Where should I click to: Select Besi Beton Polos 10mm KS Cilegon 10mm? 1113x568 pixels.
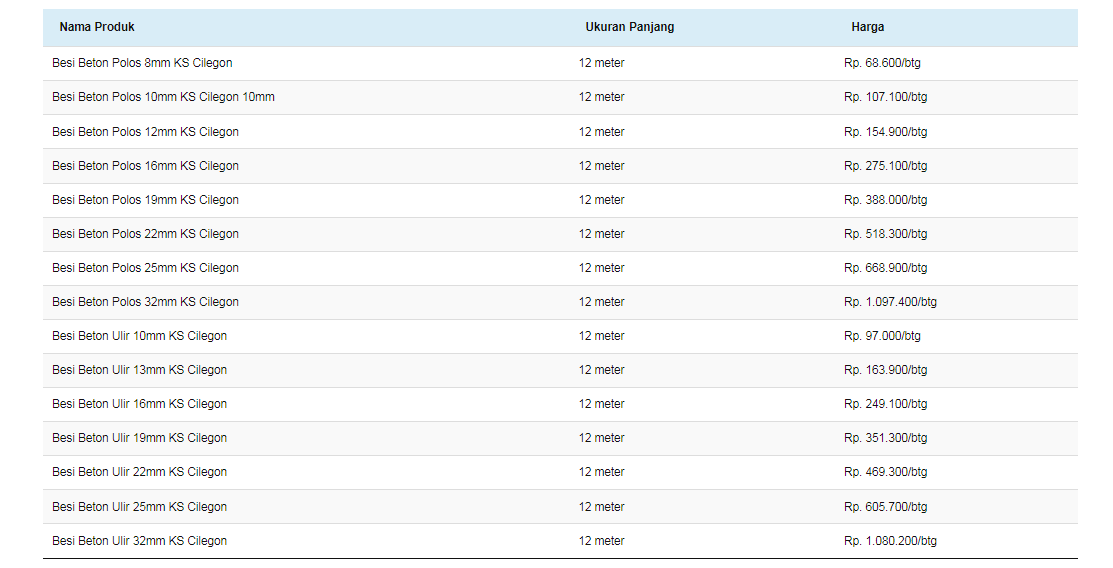[x=163, y=97]
